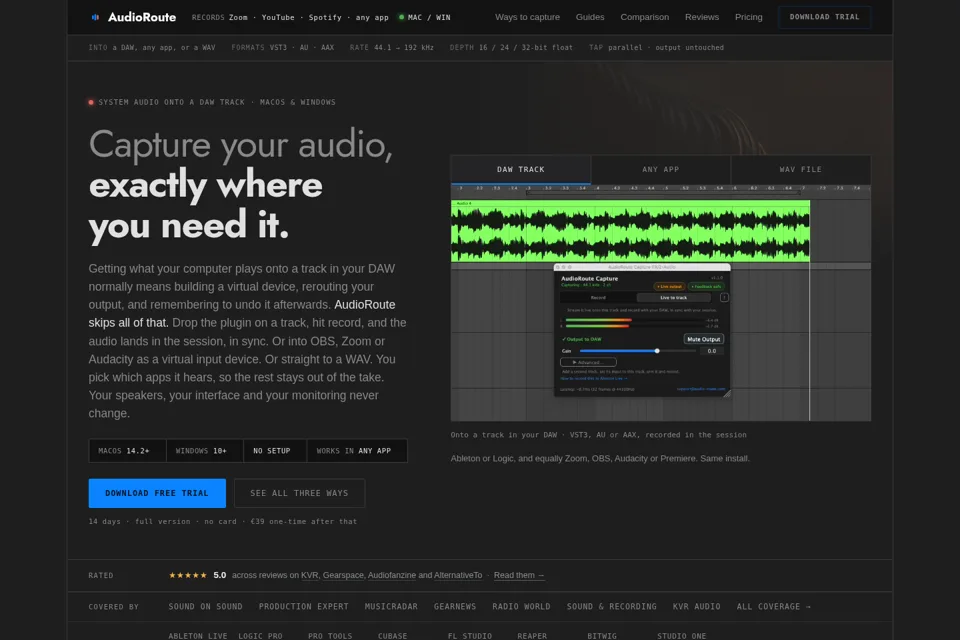This screenshot has width=960, height=640.
Task: Click the MACOS 14.2+ badge
Action: point(127,451)
